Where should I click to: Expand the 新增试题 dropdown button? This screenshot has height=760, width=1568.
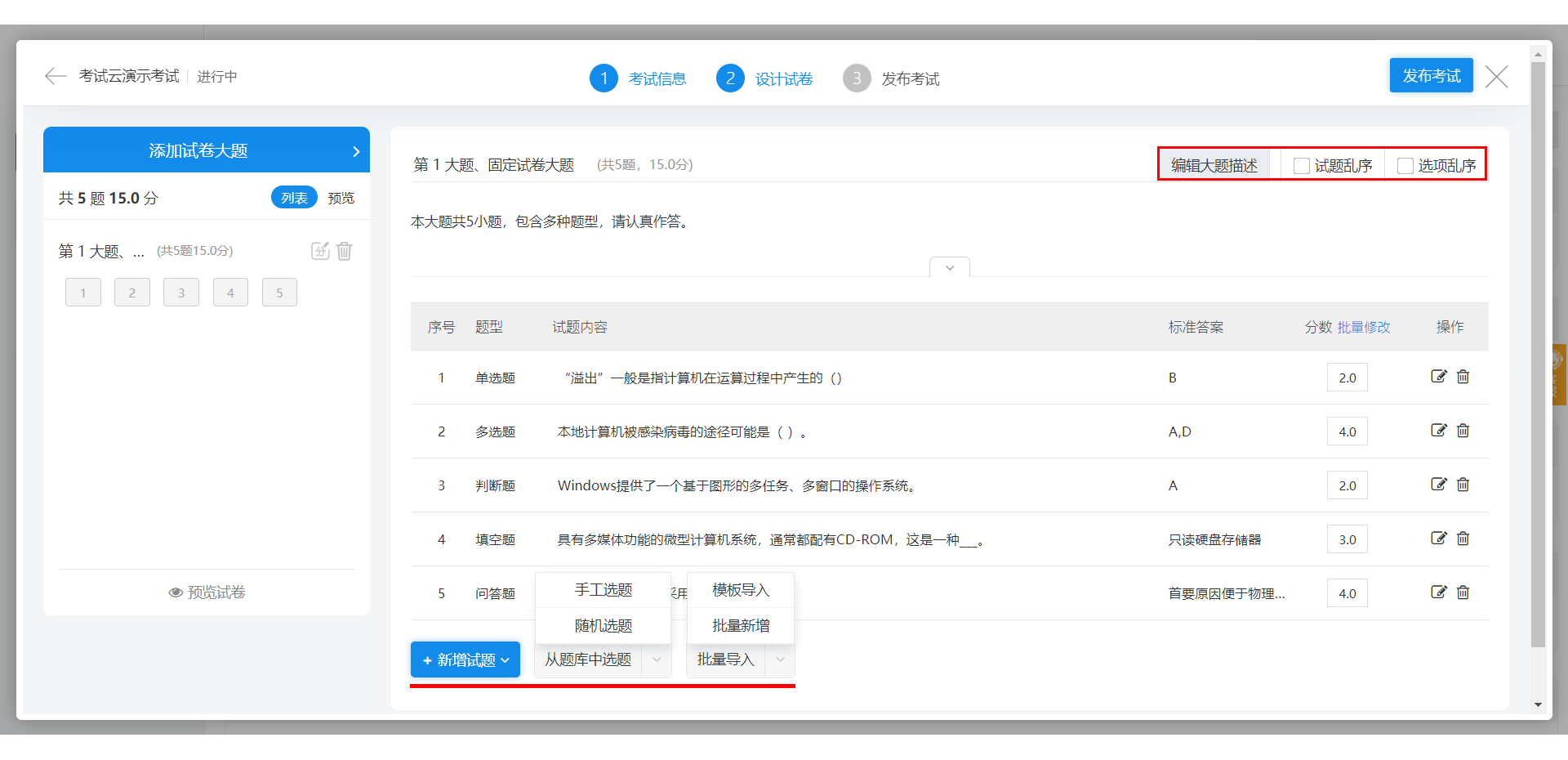[x=465, y=659]
